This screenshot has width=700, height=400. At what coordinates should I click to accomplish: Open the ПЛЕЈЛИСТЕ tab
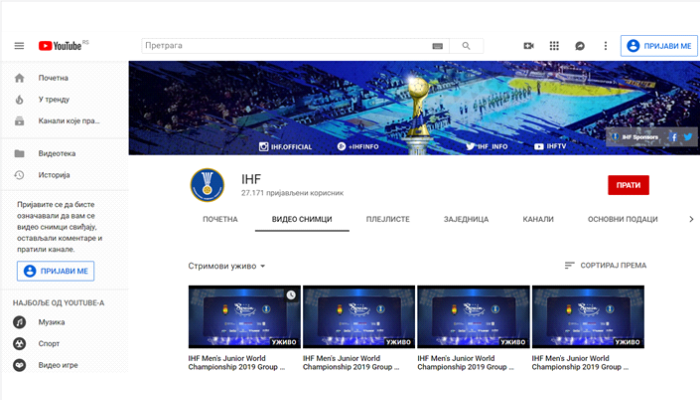(x=388, y=219)
